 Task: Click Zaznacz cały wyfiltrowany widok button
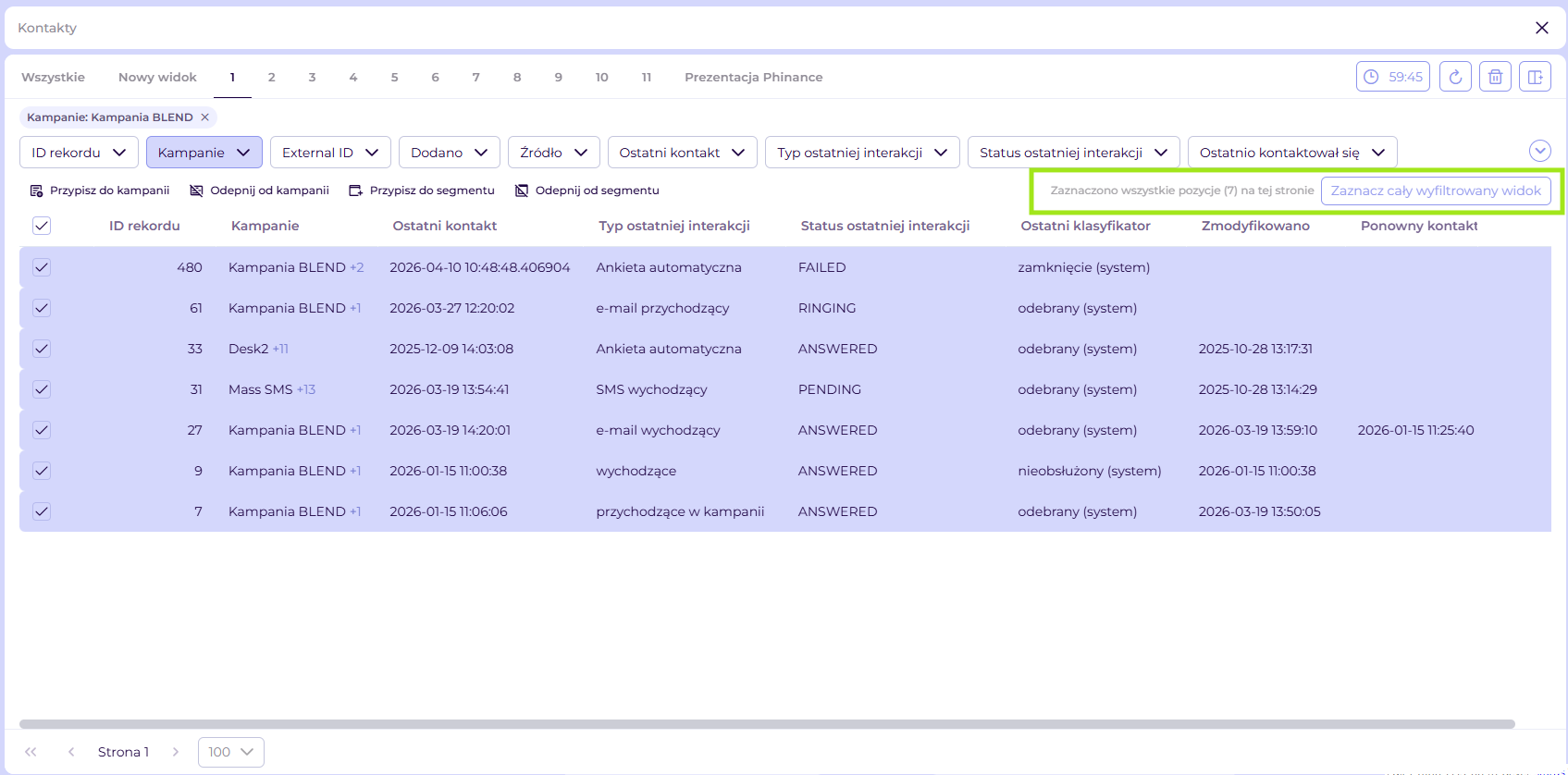click(x=1436, y=191)
